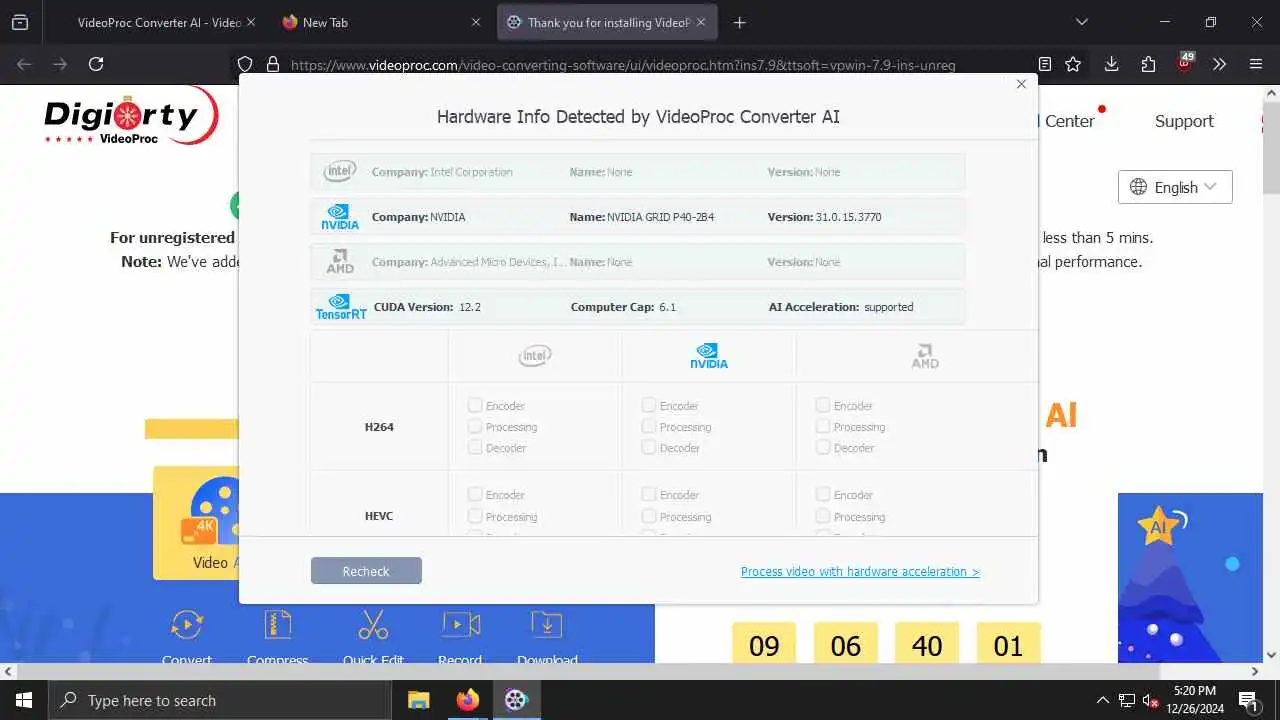Click driver version 31.0.15.3770 text
1280x720 pixels.
coord(848,217)
